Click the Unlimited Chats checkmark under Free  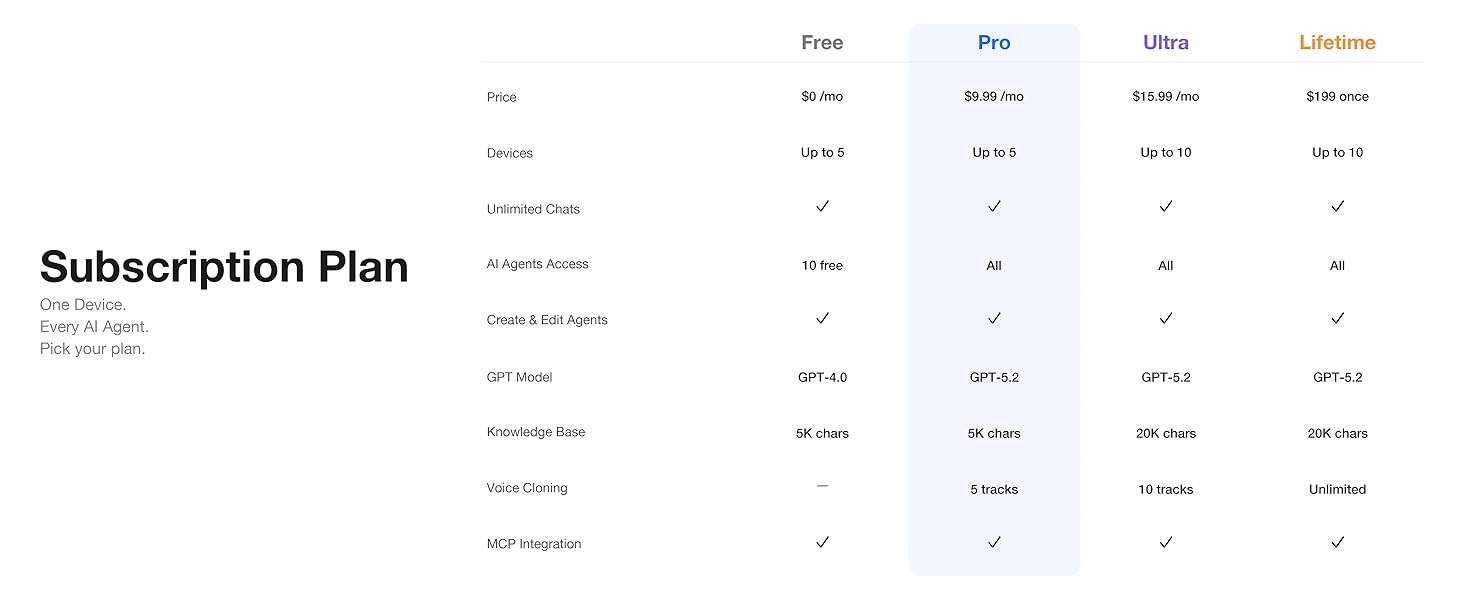tap(822, 207)
